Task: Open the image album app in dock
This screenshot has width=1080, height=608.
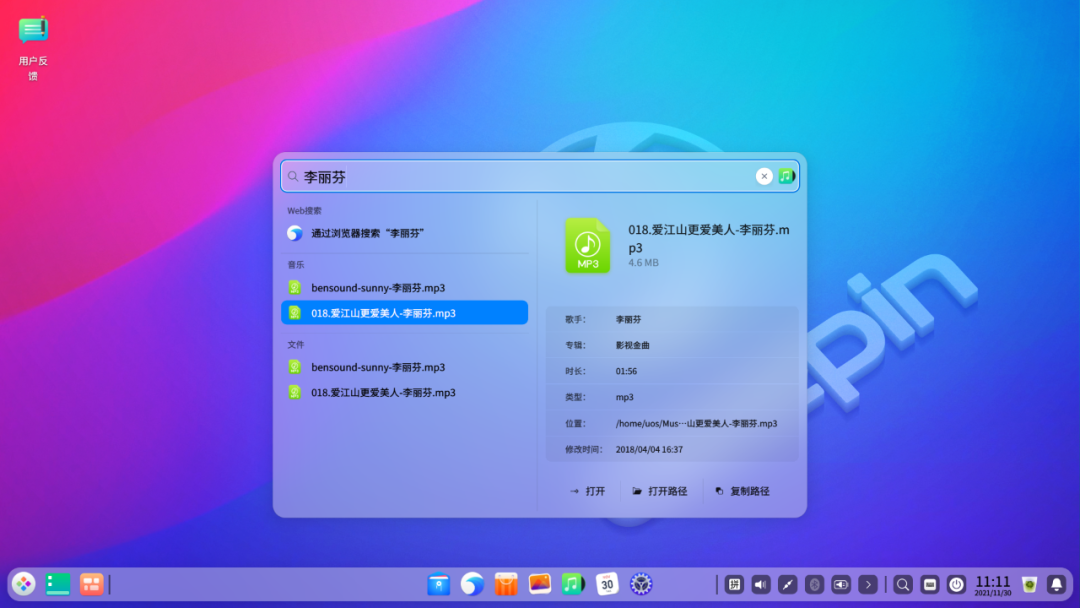Action: pyautogui.click(x=540, y=584)
